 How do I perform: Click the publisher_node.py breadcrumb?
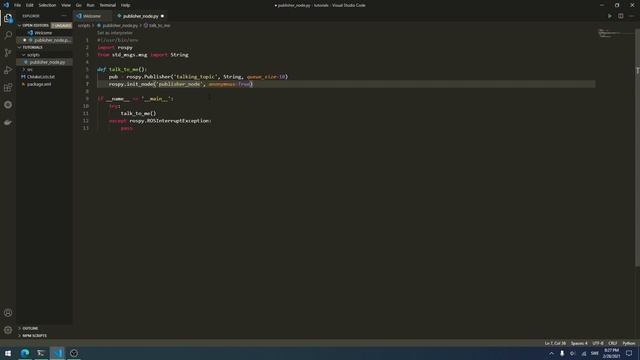click(x=120, y=25)
